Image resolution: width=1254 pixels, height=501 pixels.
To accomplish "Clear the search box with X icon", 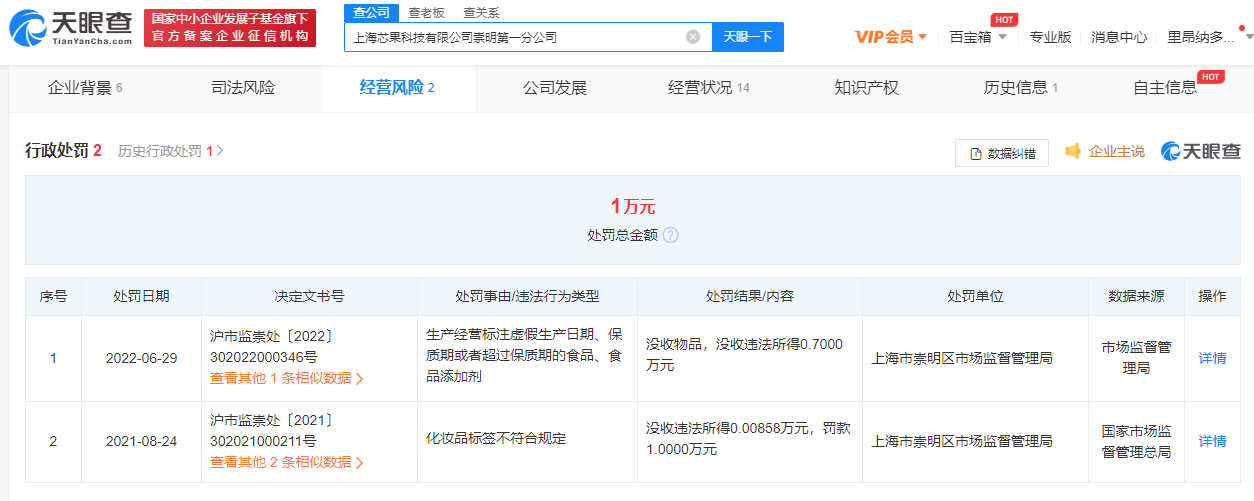I will pos(693,37).
